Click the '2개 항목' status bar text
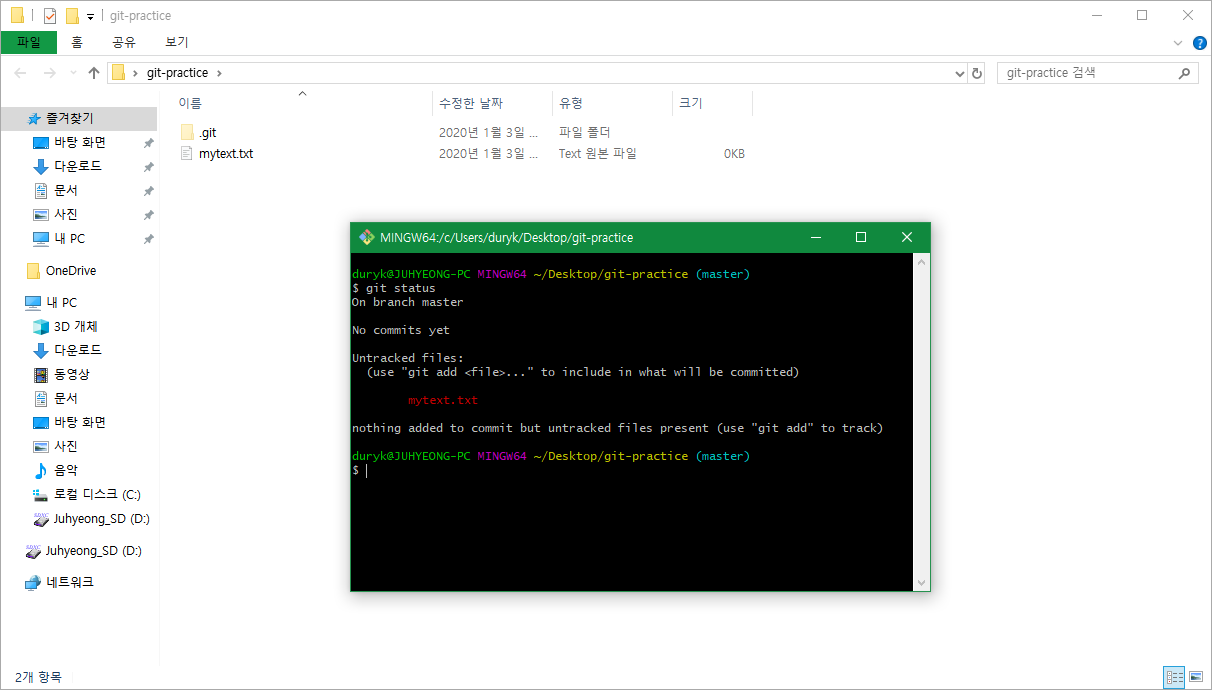The image size is (1212, 690). click(38, 677)
